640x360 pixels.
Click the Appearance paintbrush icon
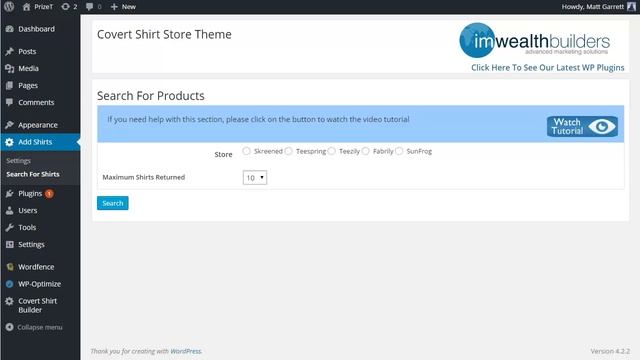pyautogui.click(x=10, y=125)
